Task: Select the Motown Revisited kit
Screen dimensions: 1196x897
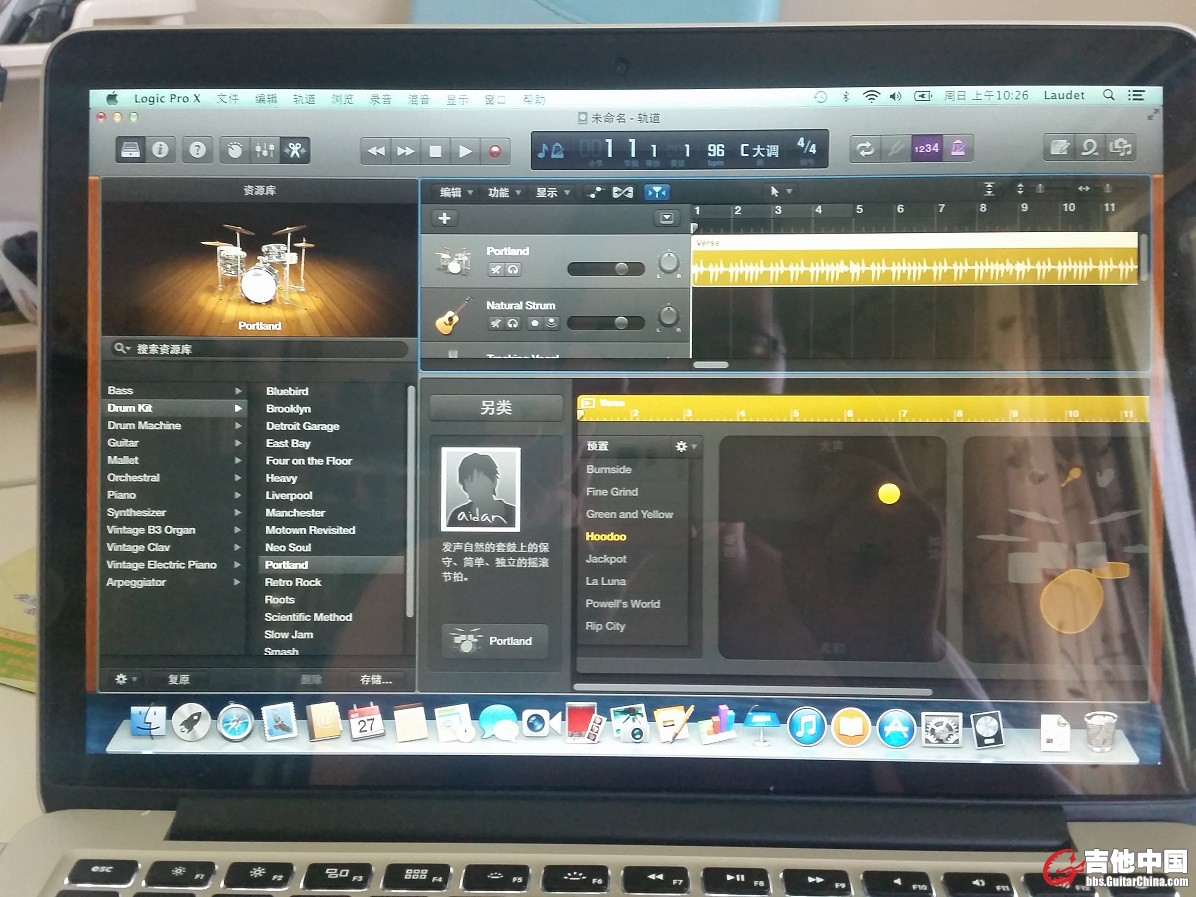Action: pyautogui.click(x=310, y=530)
